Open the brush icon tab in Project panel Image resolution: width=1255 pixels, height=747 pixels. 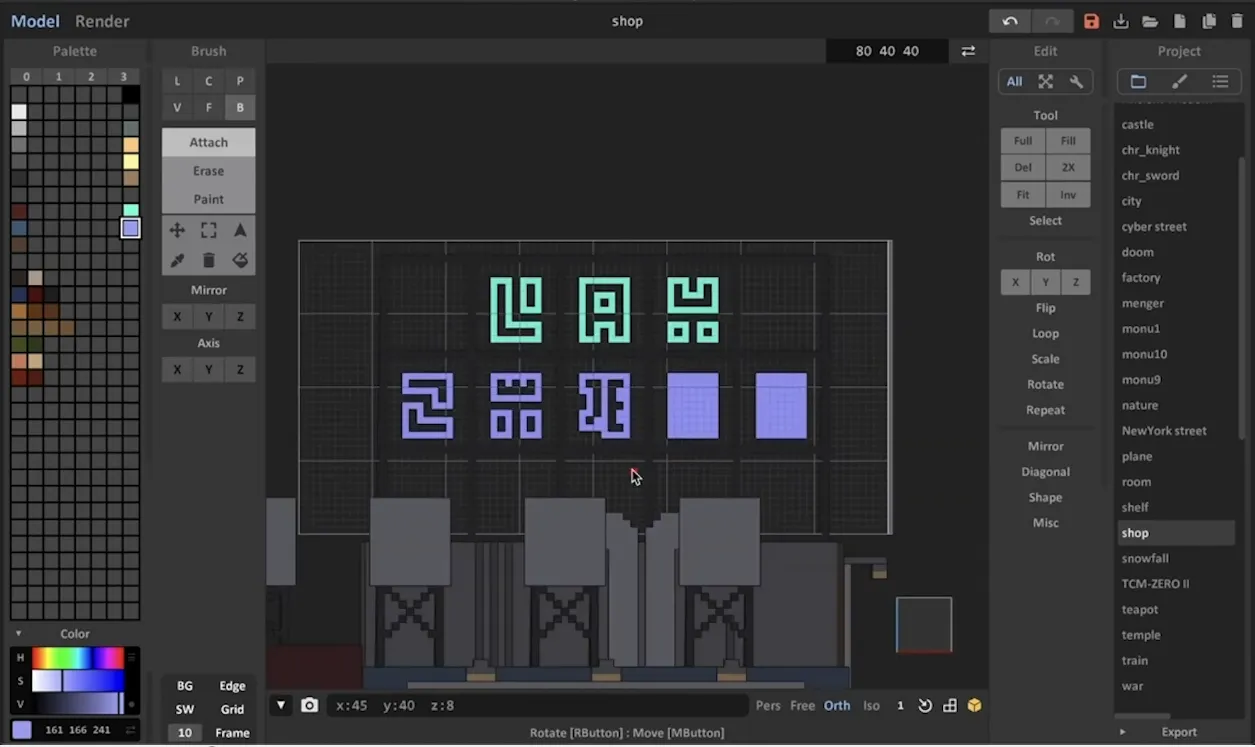[x=1179, y=82]
